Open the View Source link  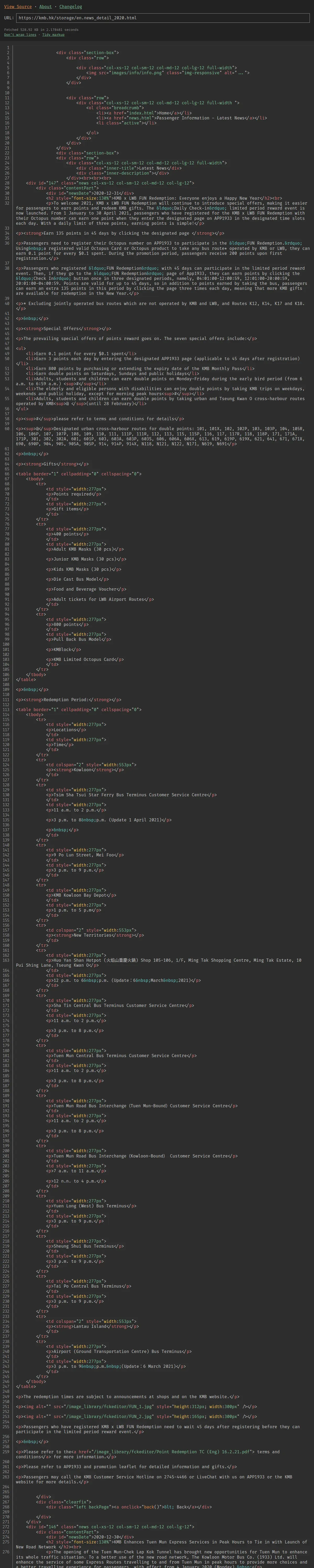coord(18,7)
